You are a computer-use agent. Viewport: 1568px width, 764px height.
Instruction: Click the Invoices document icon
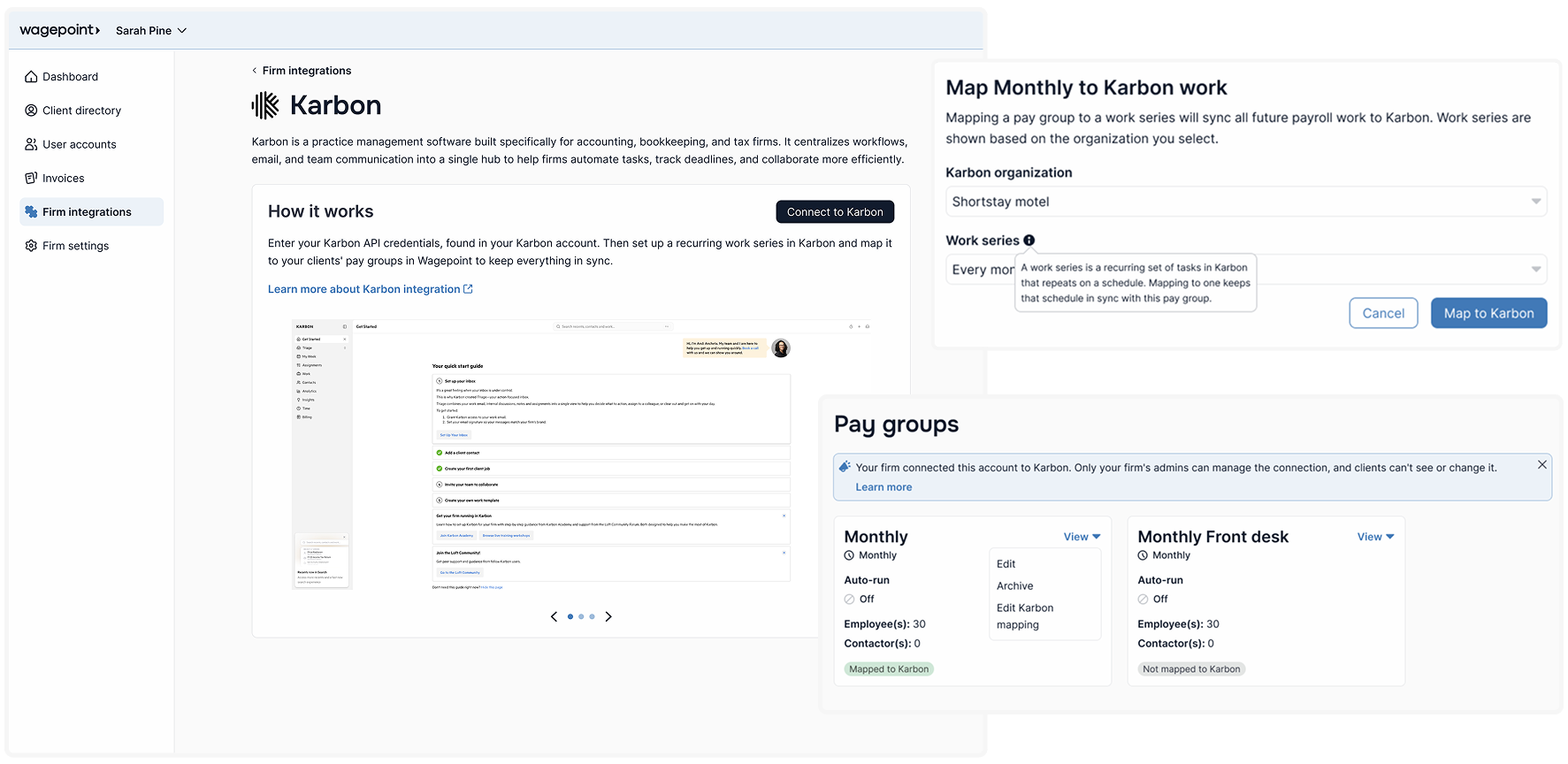(31, 178)
